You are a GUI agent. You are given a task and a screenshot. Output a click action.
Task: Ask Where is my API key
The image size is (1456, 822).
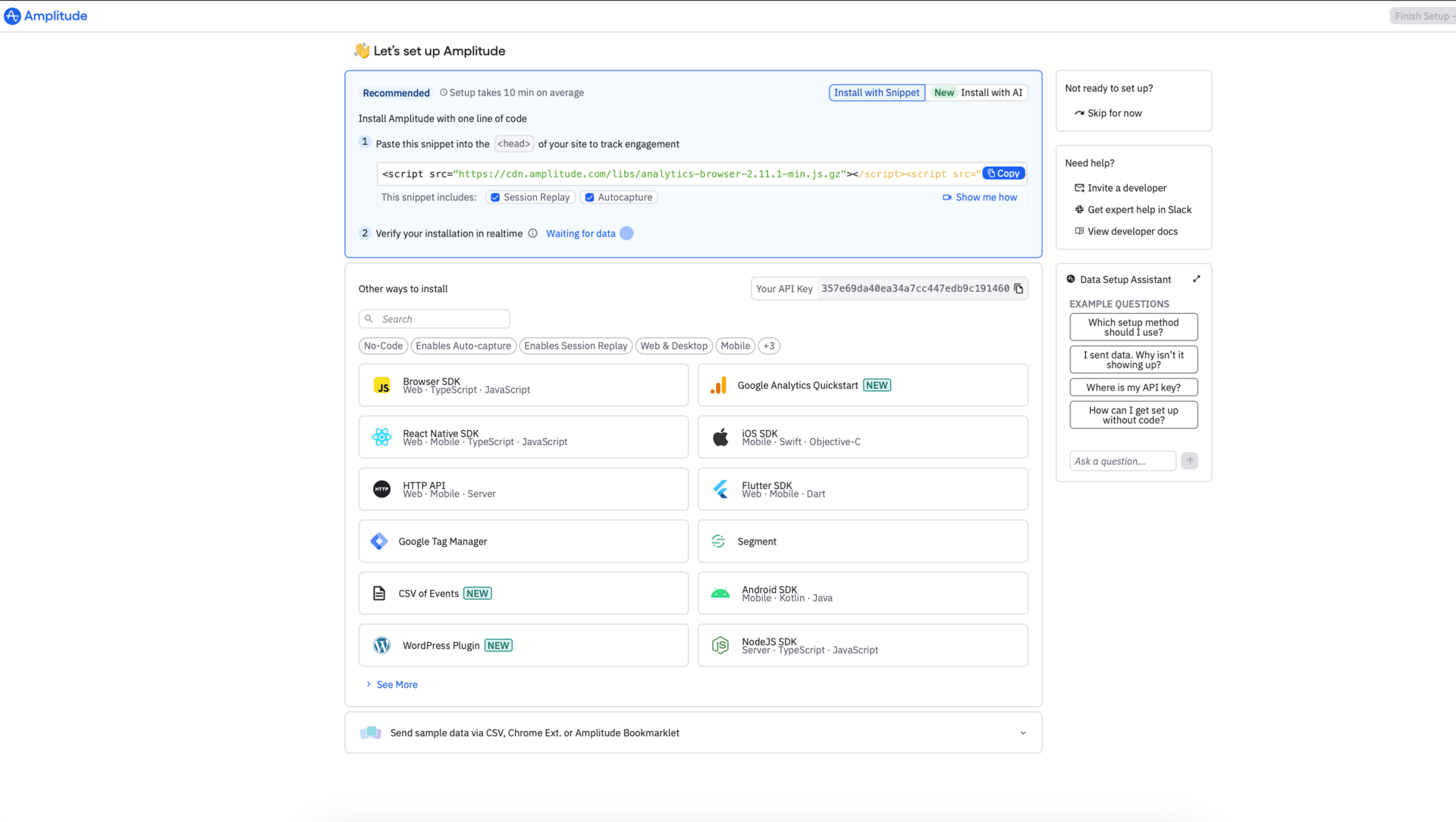coord(1134,387)
